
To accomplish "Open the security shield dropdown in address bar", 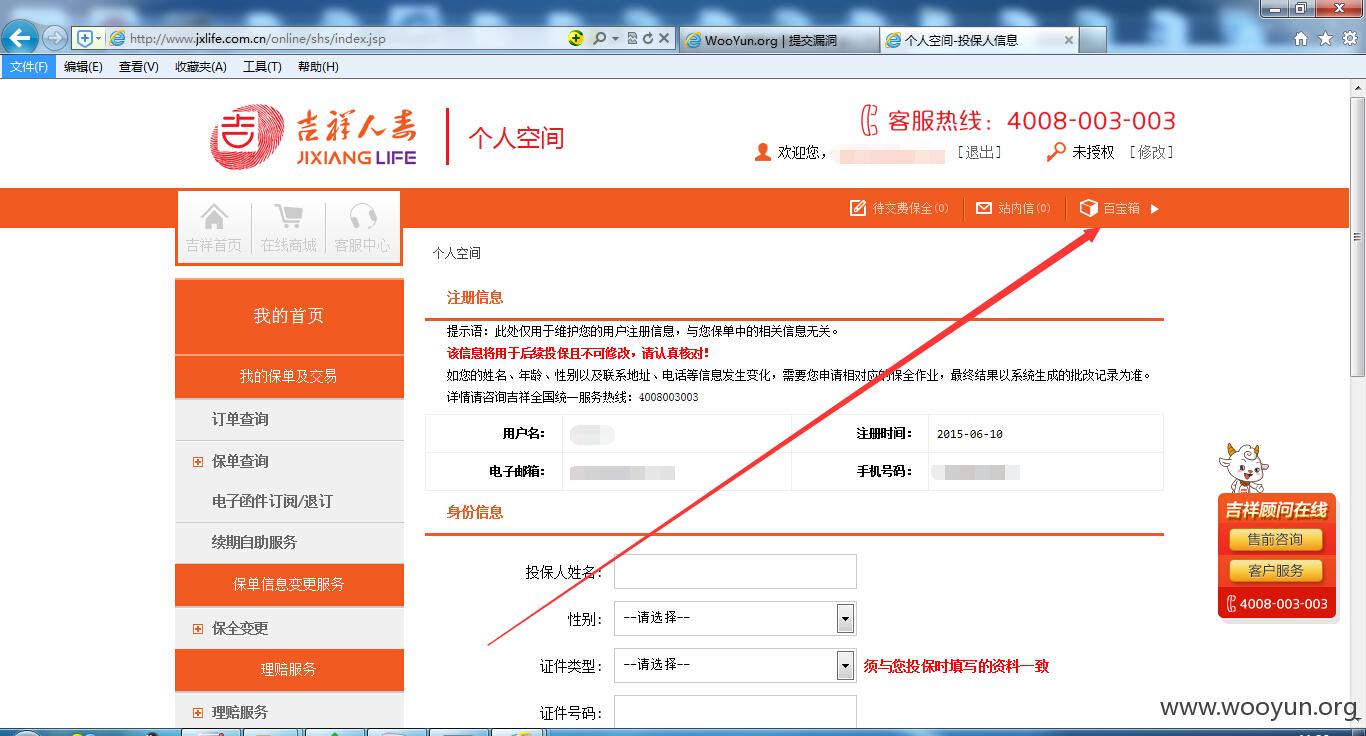I will coord(98,38).
